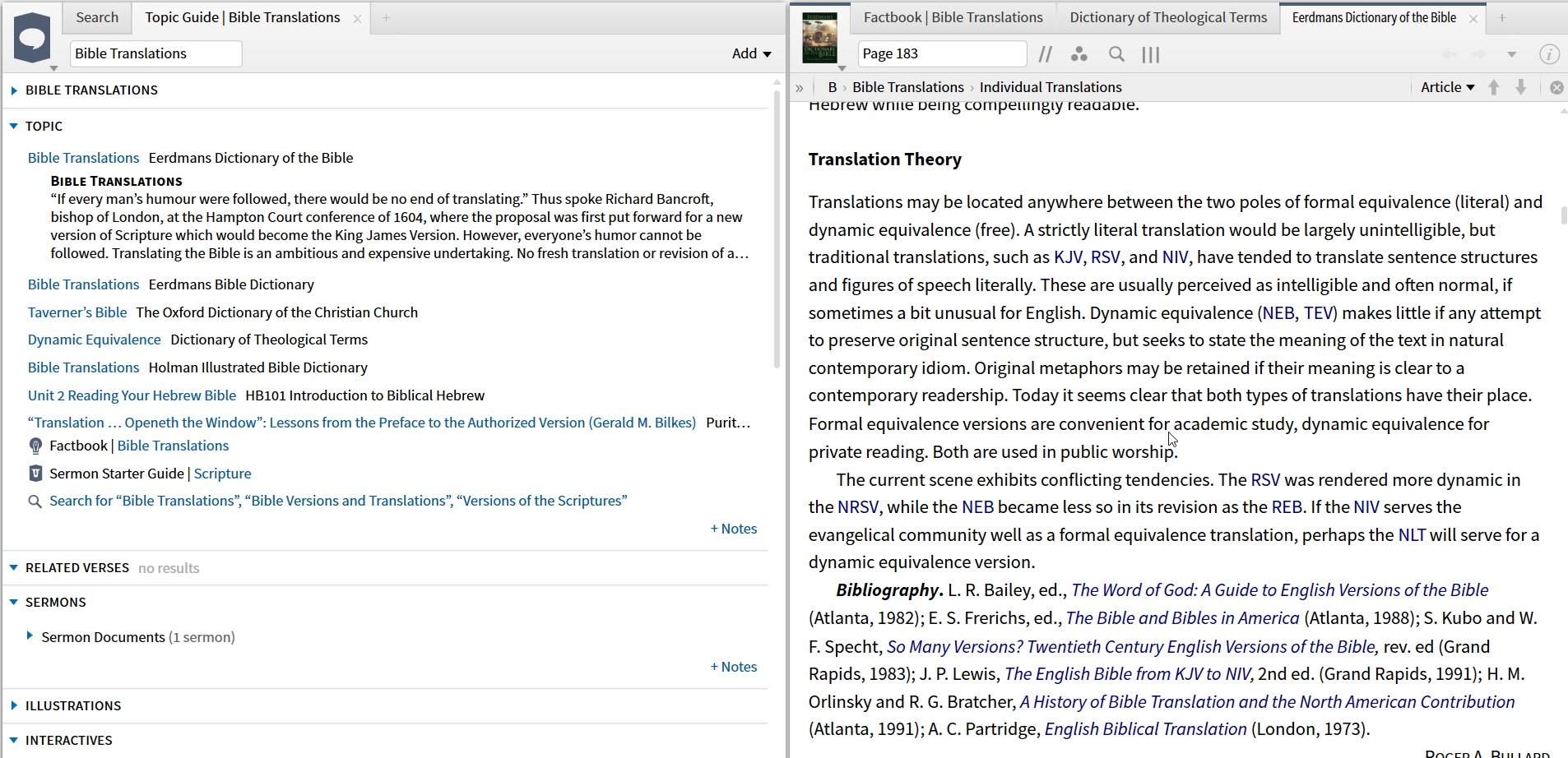Click the KJV abbreviation link
Screen dimensions: 1568x758
point(1068,257)
